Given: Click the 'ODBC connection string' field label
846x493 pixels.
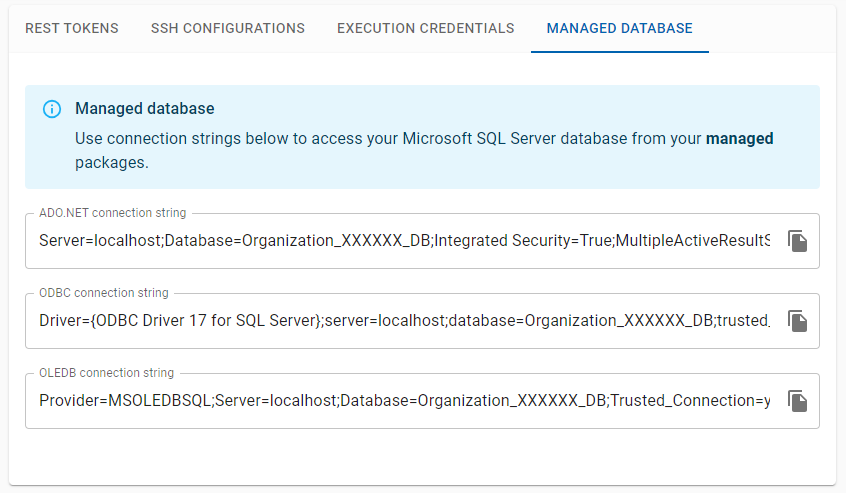Looking at the screenshot, I should 104,293.
